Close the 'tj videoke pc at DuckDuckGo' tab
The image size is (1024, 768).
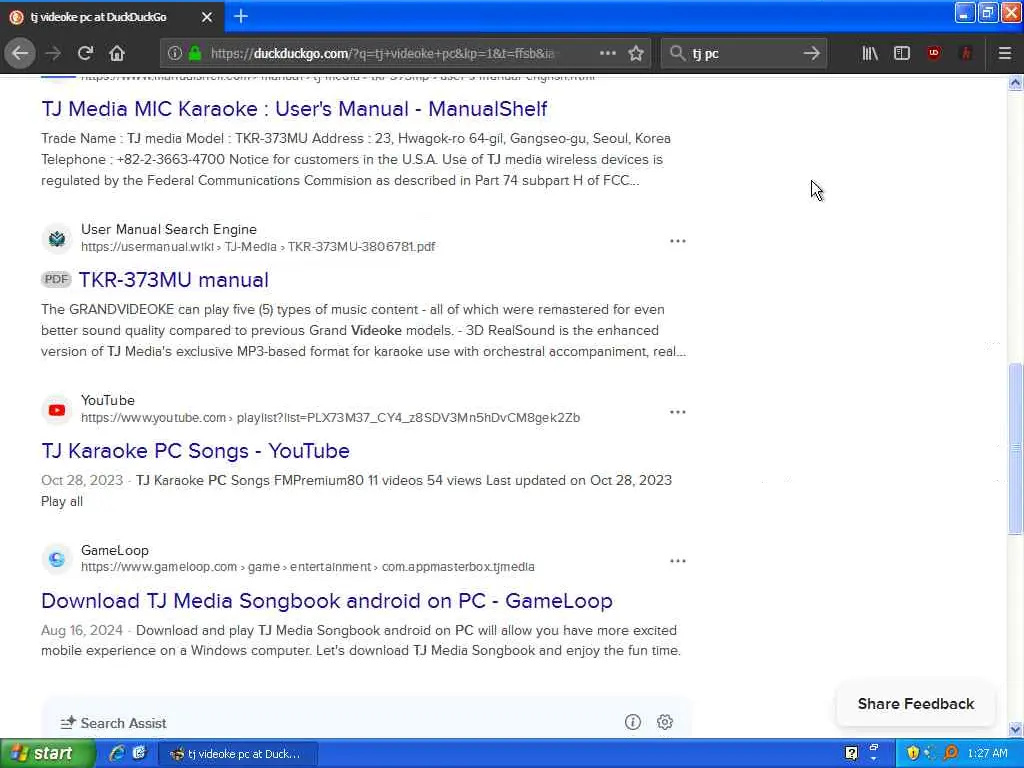pos(206,17)
